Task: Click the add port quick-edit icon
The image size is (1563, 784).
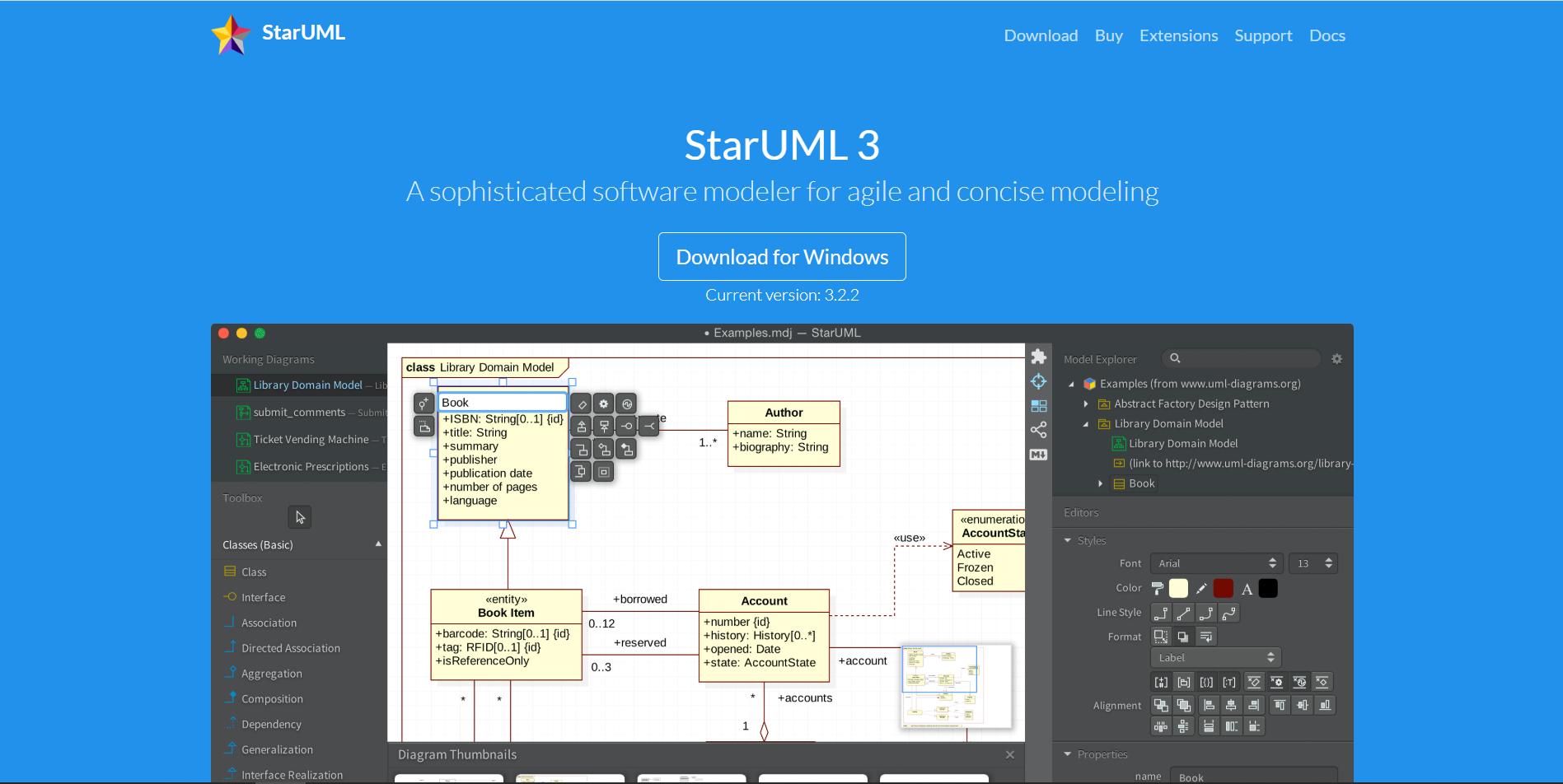Action: [x=582, y=471]
